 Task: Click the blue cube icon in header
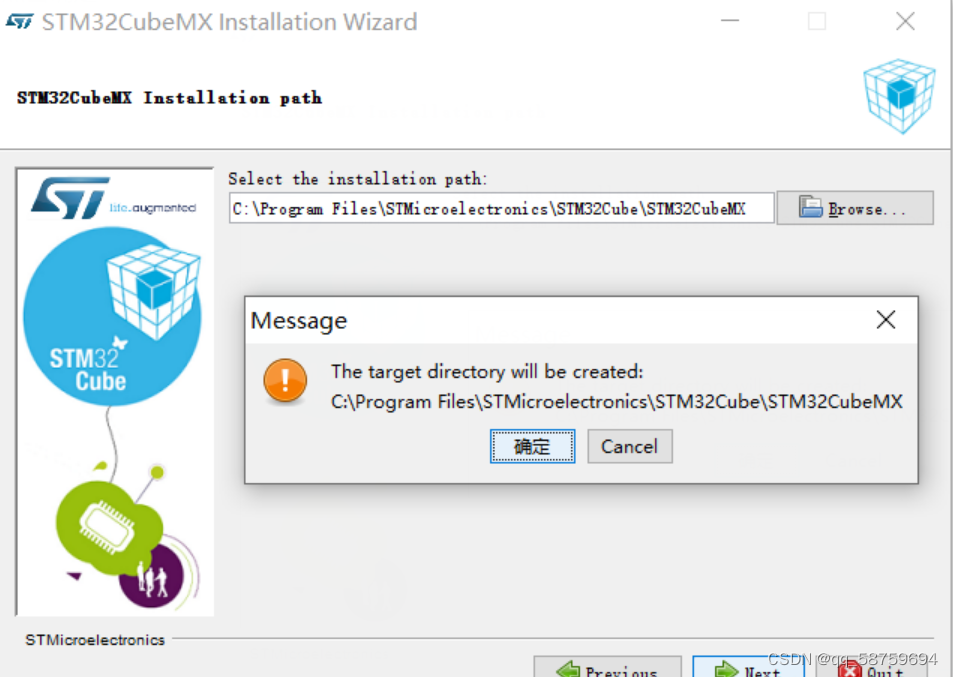point(899,95)
